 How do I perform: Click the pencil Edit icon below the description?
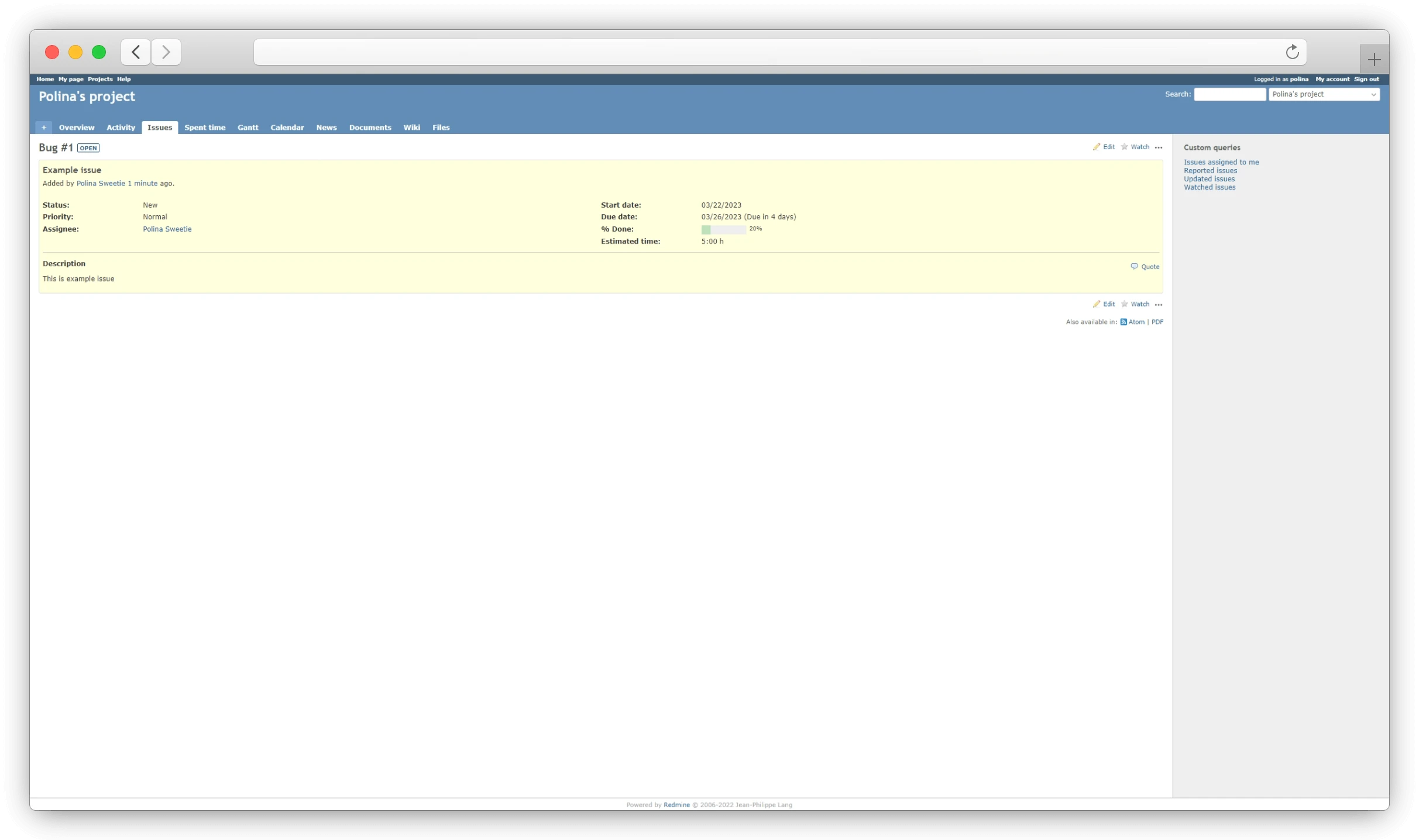[1097, 304]
